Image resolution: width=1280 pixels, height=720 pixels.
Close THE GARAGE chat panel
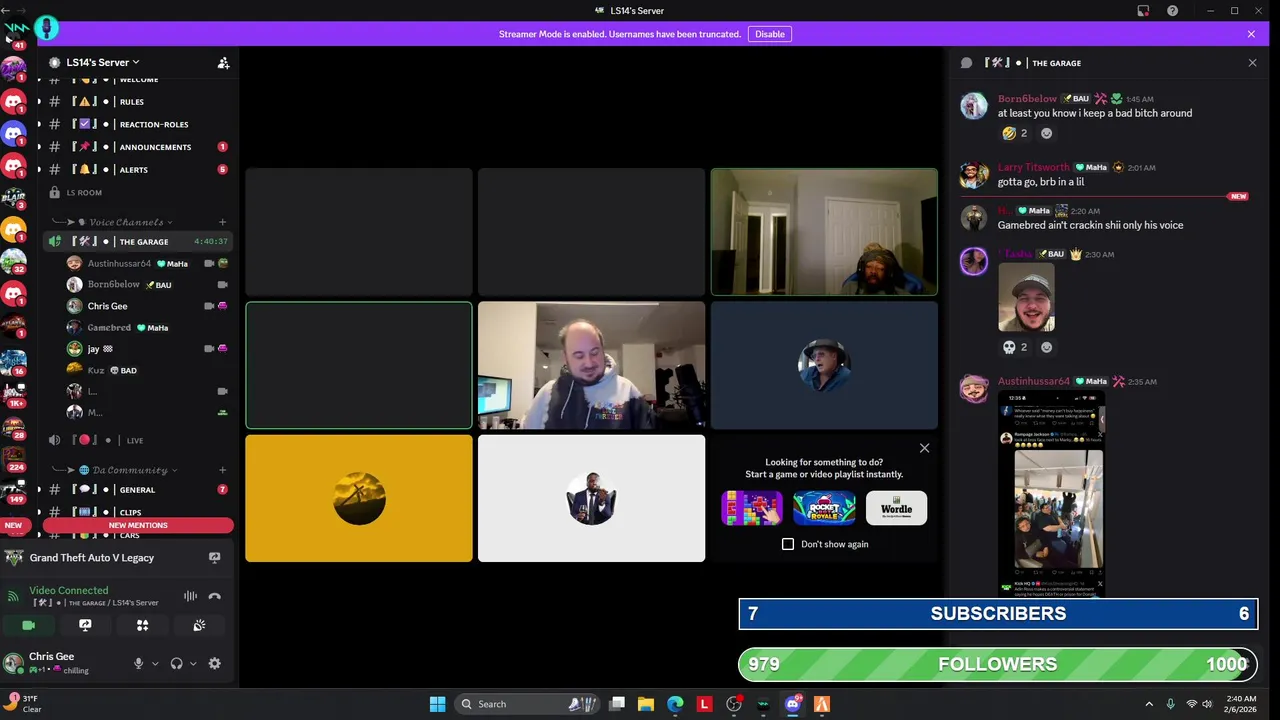click(x=1252, y=63)
